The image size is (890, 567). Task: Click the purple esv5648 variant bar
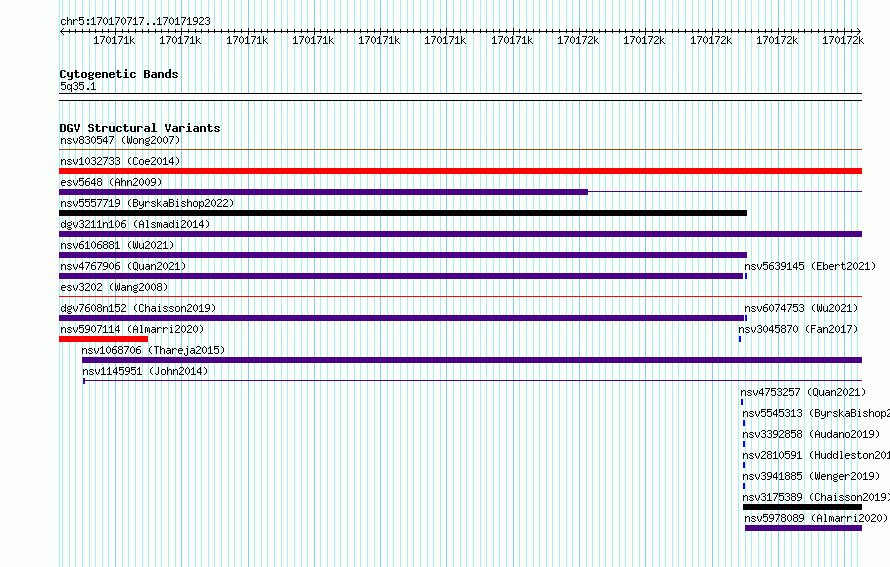(324, 192)
